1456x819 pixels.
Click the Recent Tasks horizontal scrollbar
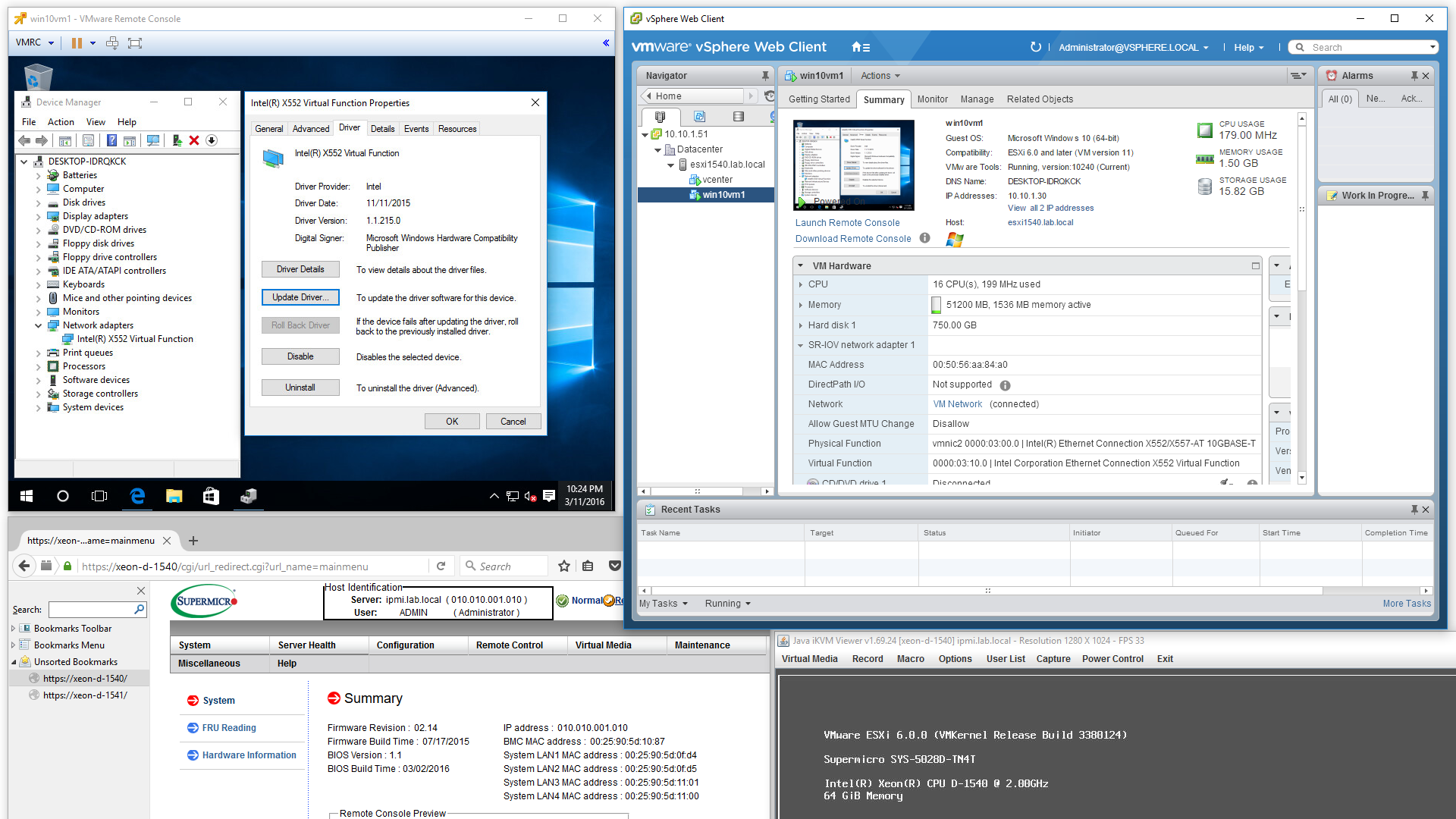click(987, 591)
